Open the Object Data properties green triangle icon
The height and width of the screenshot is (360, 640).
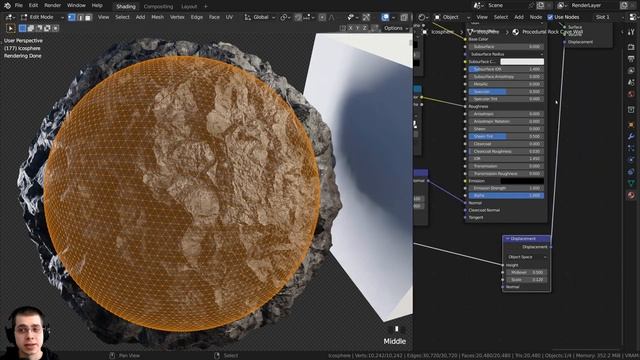tap(631, 183)
